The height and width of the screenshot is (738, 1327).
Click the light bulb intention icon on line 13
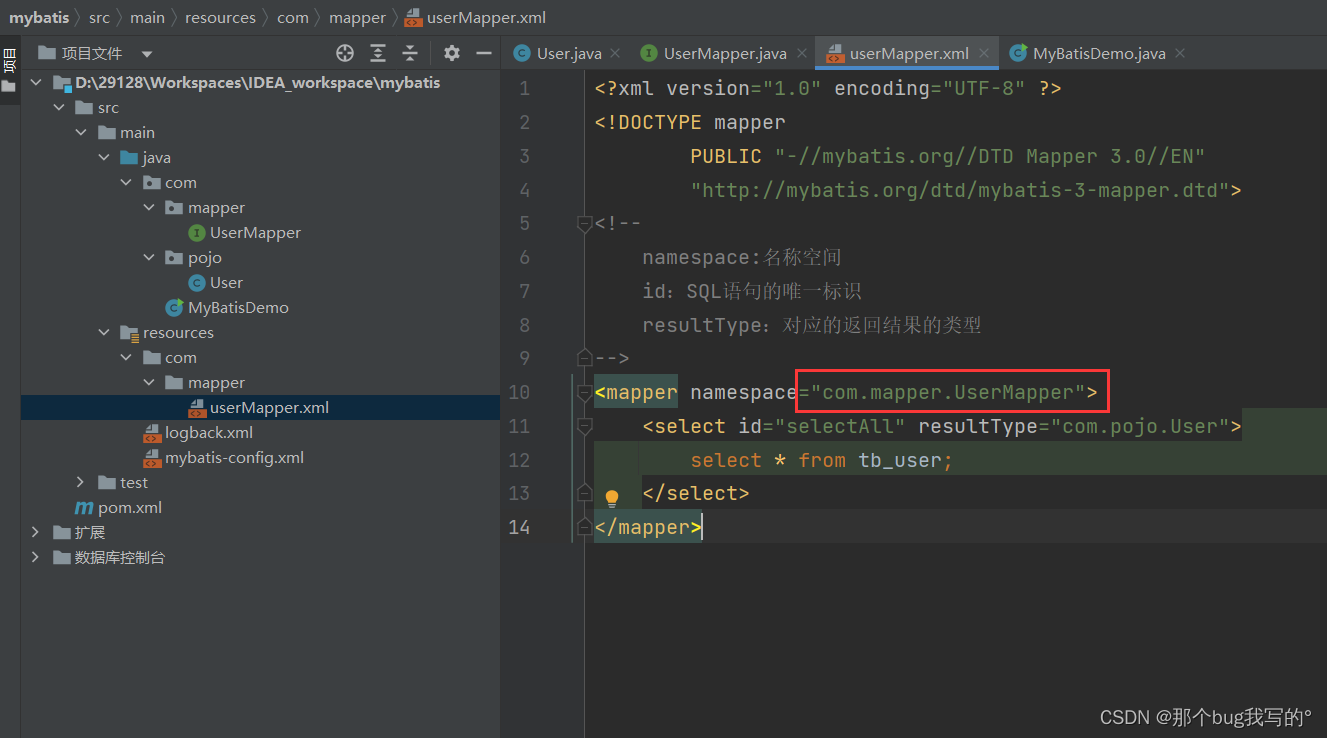click(612, 497)
